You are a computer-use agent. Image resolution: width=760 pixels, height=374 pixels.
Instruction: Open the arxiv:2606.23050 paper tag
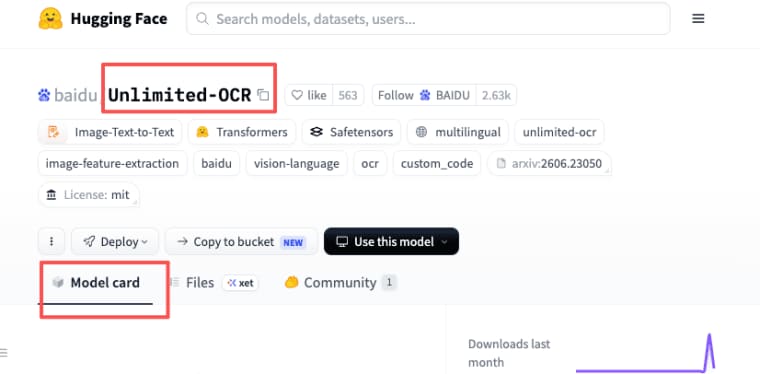point(549,163)
